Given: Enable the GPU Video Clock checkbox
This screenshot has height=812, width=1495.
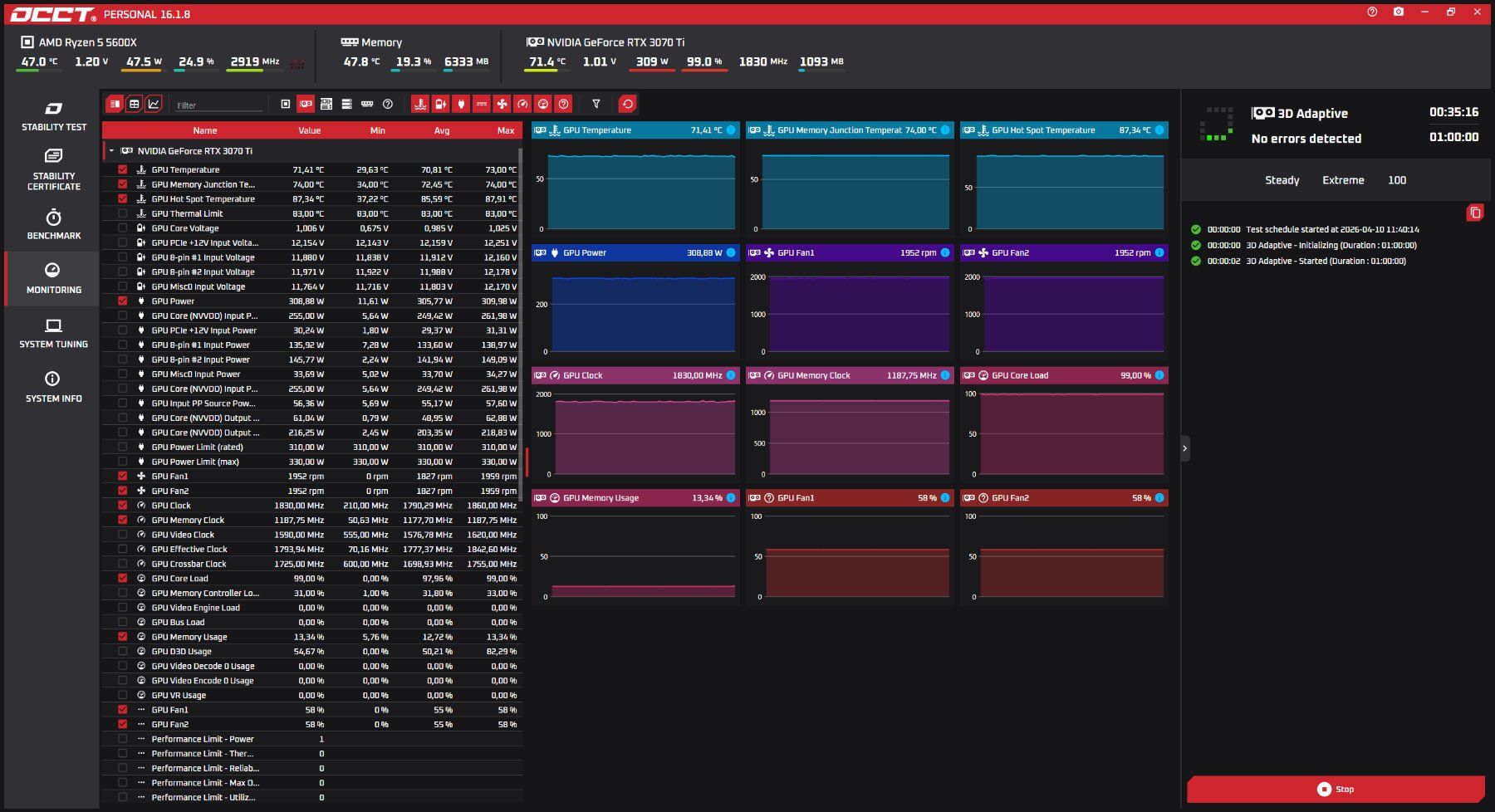Looking at the screenshot, I should pos(123,535).
